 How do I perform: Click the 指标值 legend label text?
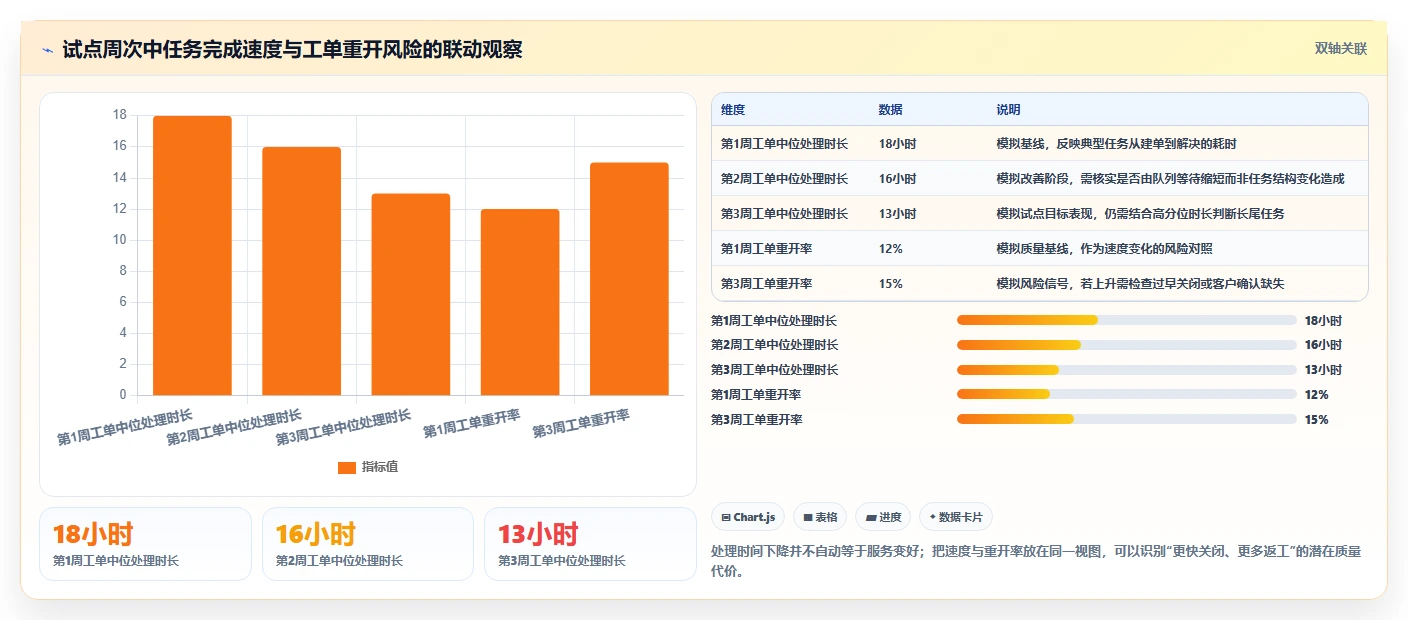pyautogui.click(x=380, y=467)
